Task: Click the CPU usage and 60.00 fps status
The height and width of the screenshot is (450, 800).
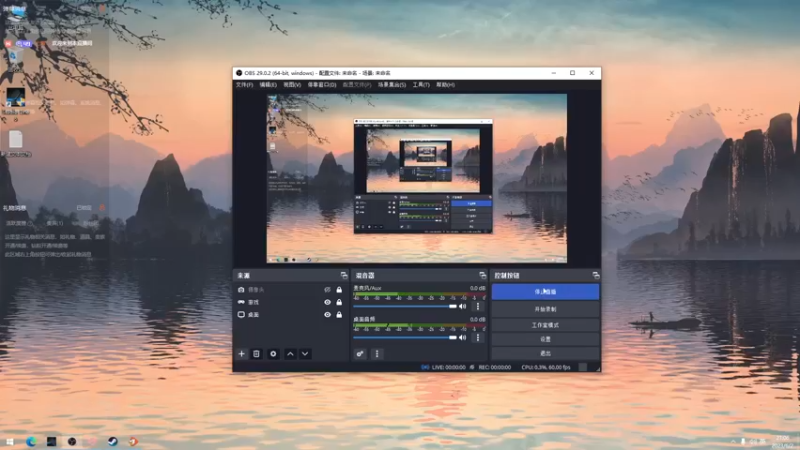Action: click(x=545, y=367)
